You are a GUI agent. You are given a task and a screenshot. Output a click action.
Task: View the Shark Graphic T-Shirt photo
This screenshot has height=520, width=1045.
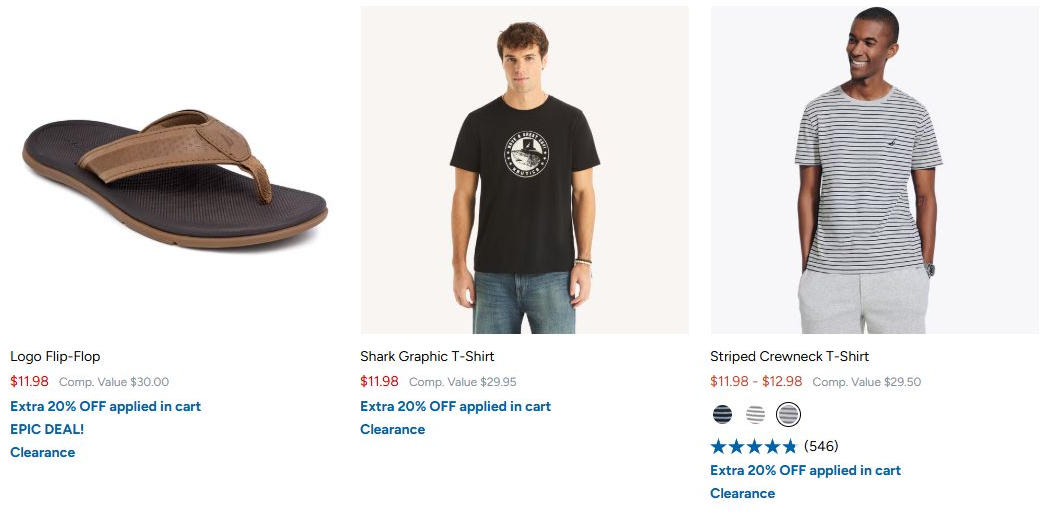(525, 170)
